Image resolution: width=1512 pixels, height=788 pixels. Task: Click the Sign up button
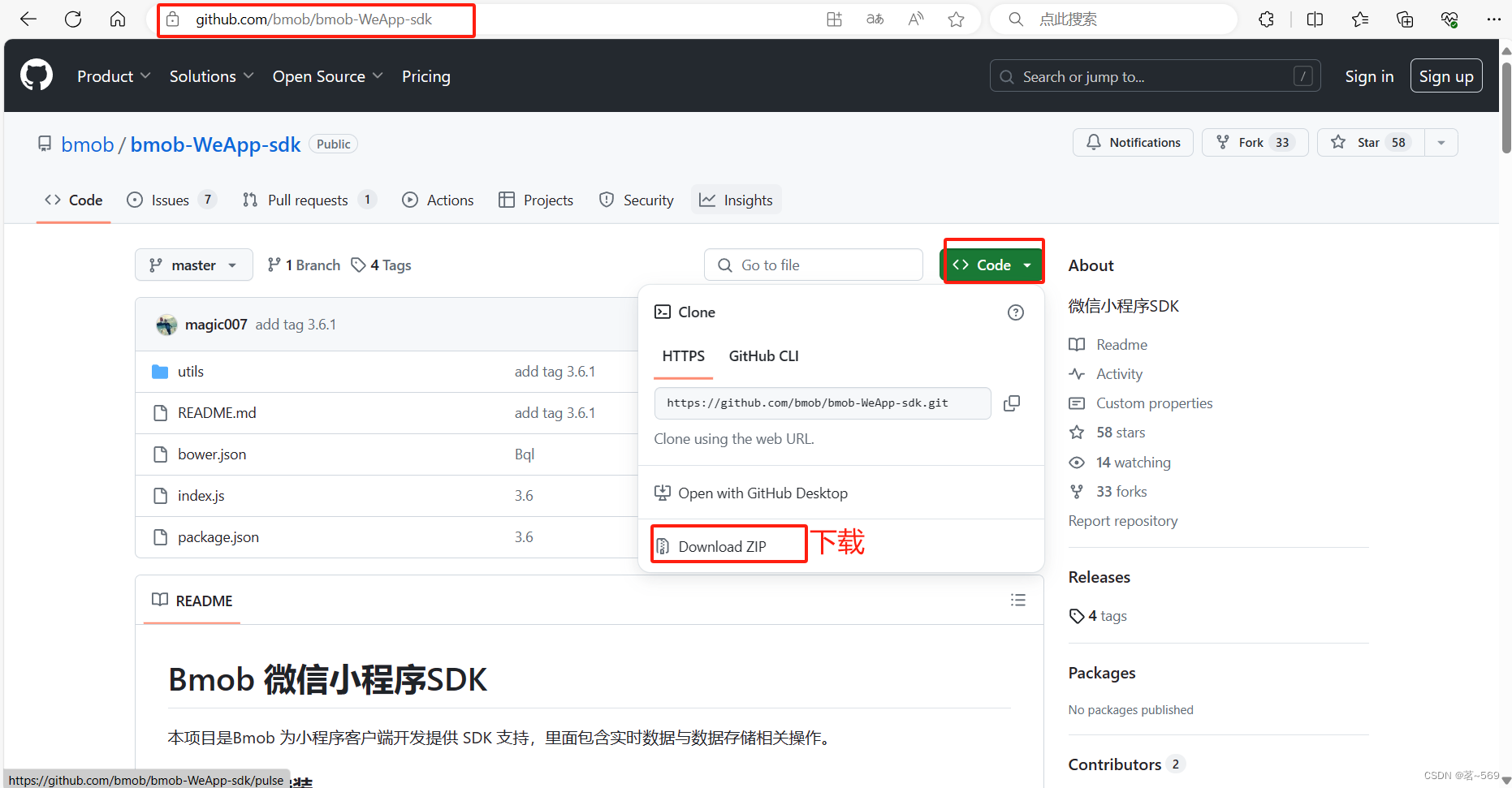pos(1446,76)
